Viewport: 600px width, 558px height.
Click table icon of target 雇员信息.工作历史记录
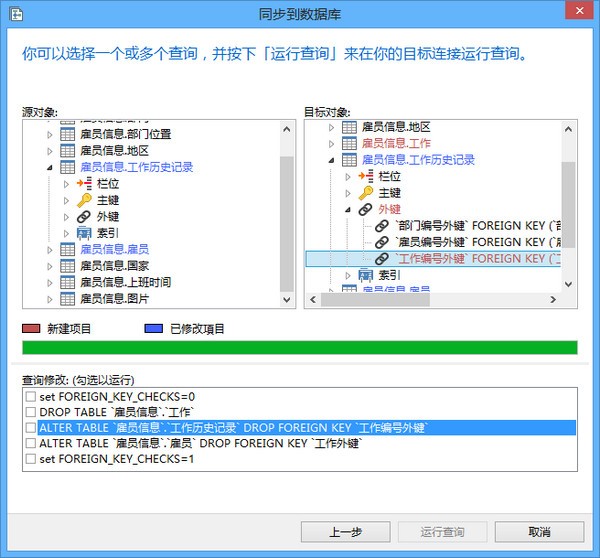point(349,160)
